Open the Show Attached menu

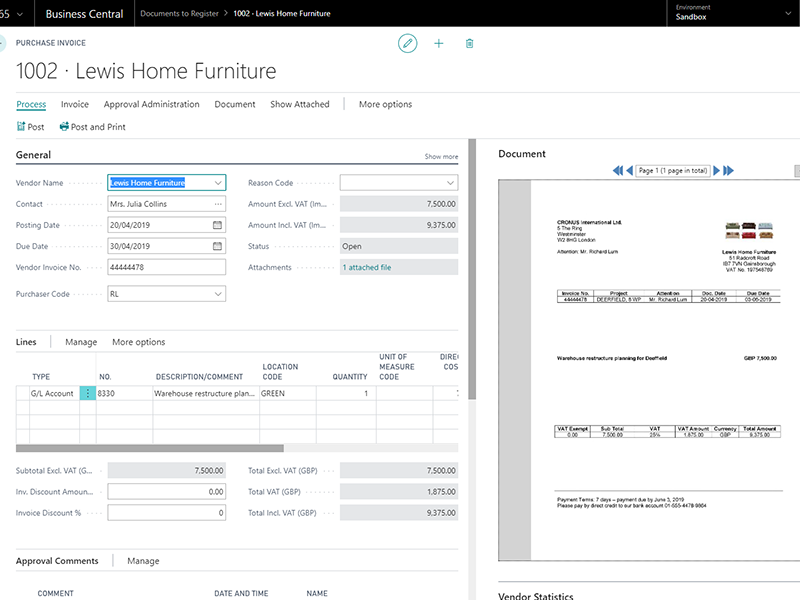[299, 104]
